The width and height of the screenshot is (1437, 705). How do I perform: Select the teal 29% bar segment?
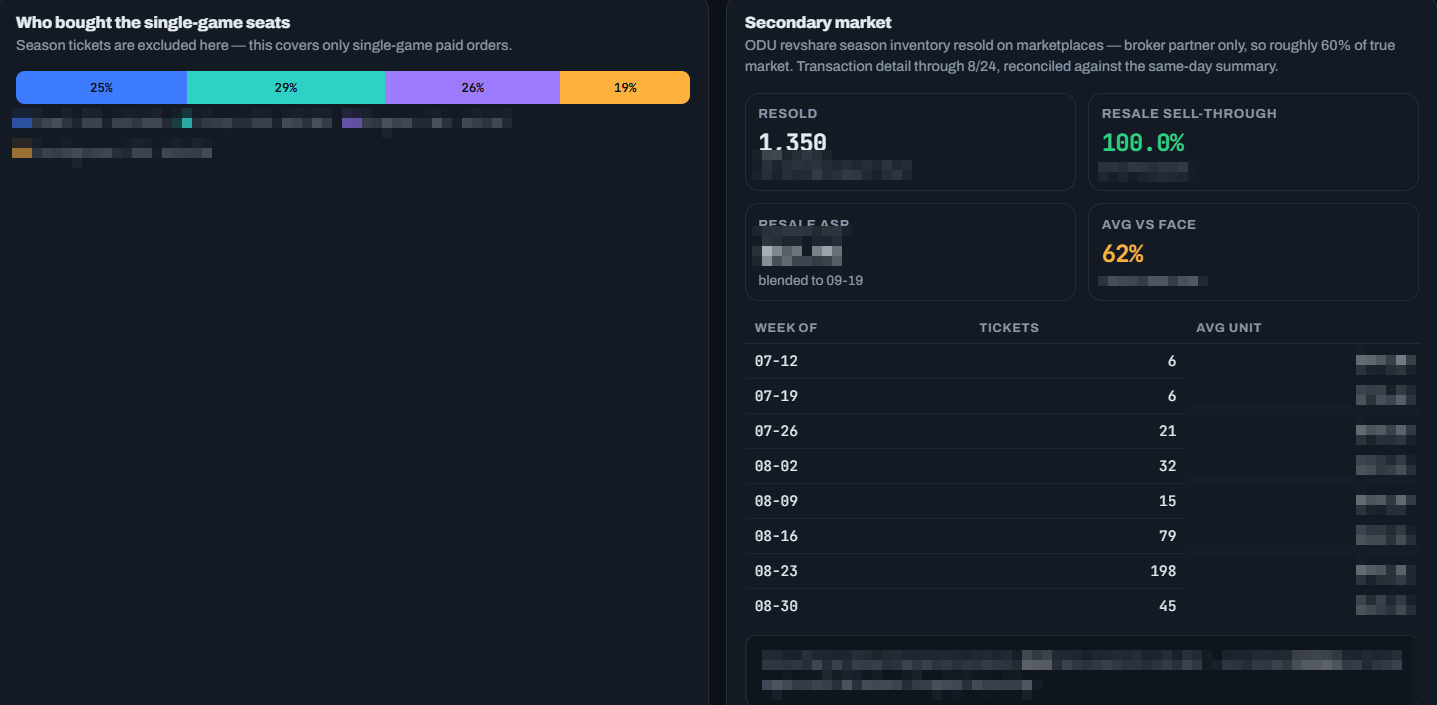(286, 87)
